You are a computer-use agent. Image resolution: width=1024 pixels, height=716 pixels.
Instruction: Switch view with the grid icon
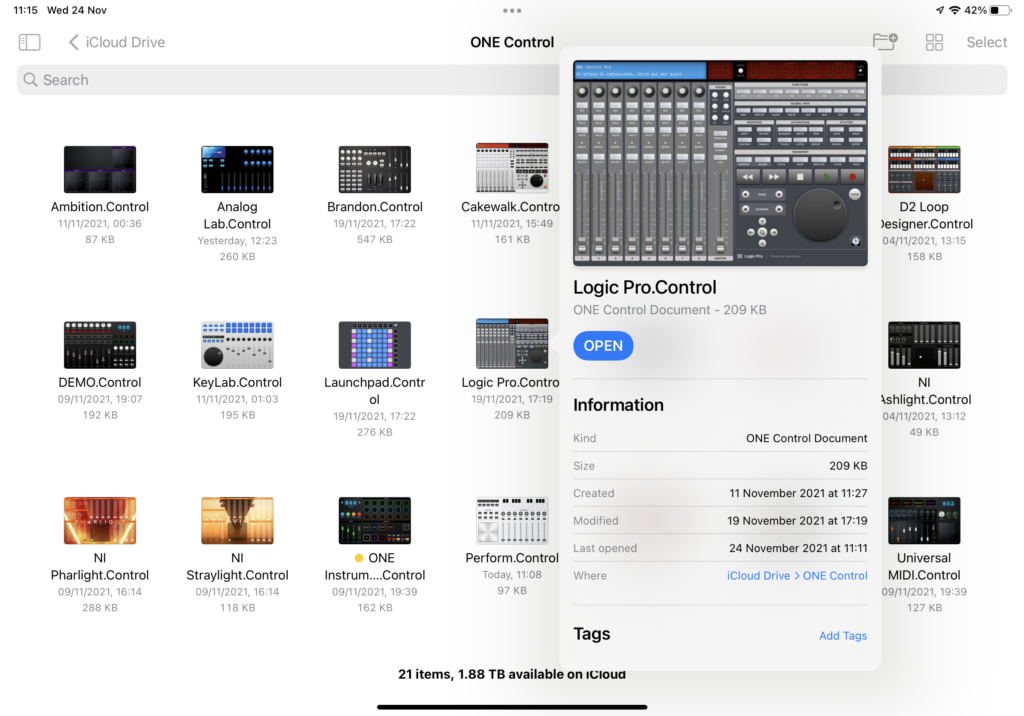click(934, 42)
